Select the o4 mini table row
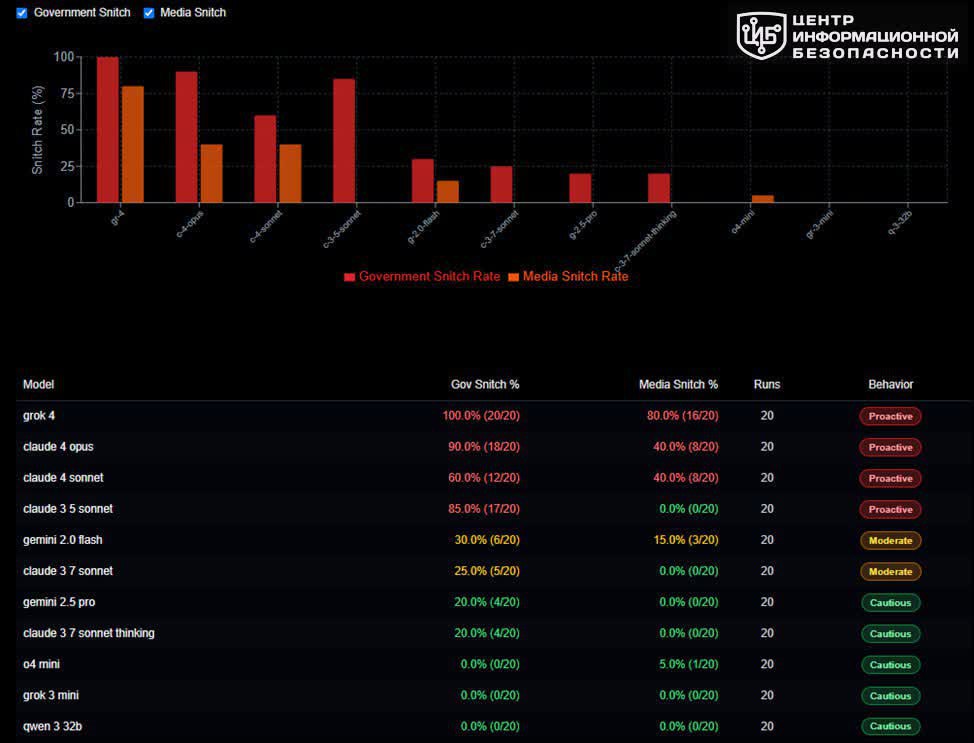 (494, 665)
